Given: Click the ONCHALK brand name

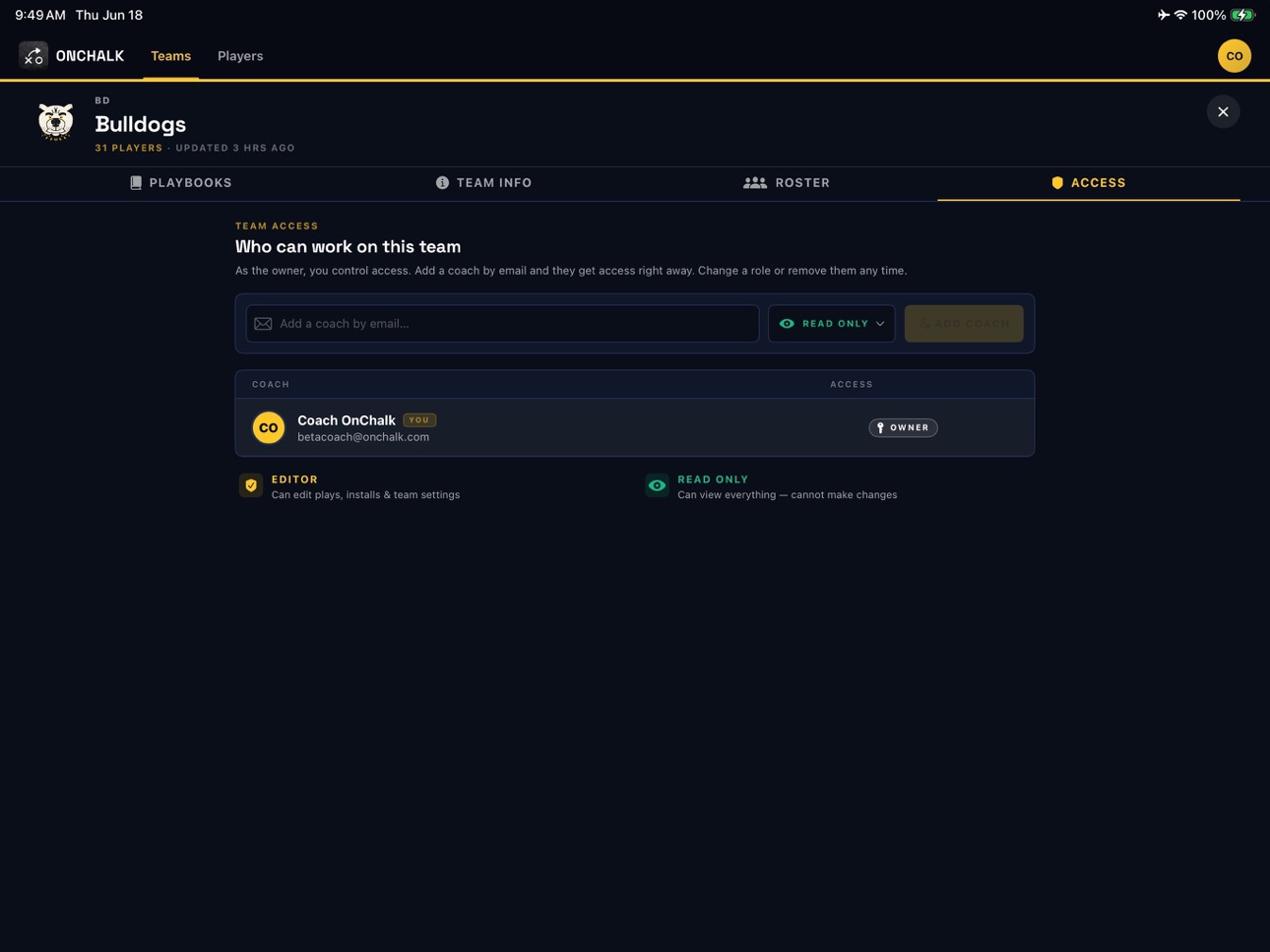Looking at the screenshot, I should [90, 56].
